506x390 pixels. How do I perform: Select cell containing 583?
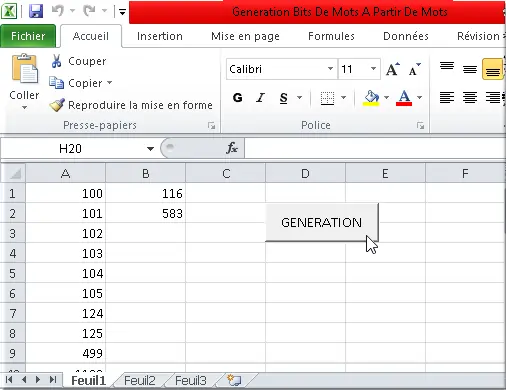146,213
